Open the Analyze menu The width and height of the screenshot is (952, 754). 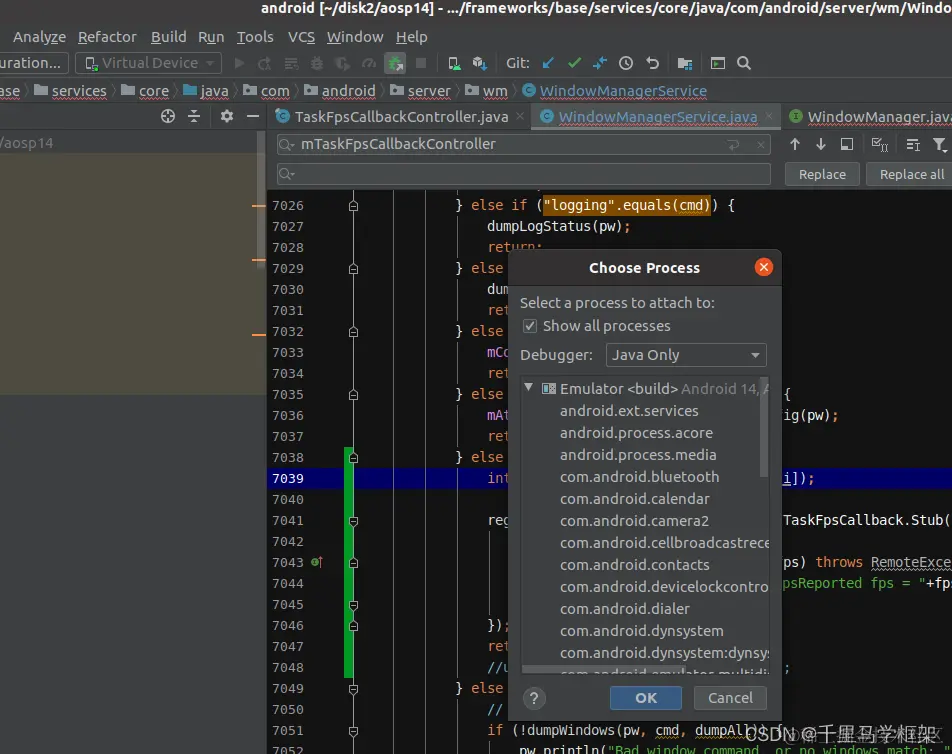click(39, 37)
